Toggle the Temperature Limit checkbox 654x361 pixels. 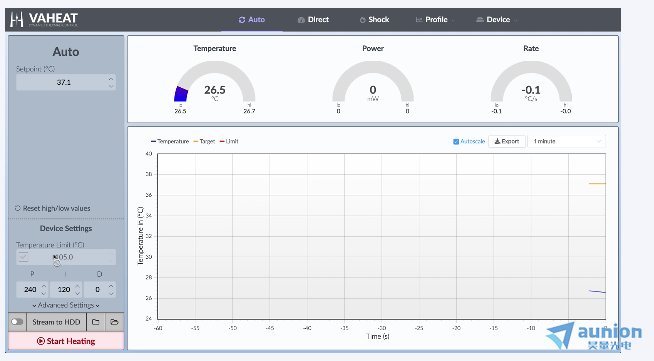[x=23, y=257]
